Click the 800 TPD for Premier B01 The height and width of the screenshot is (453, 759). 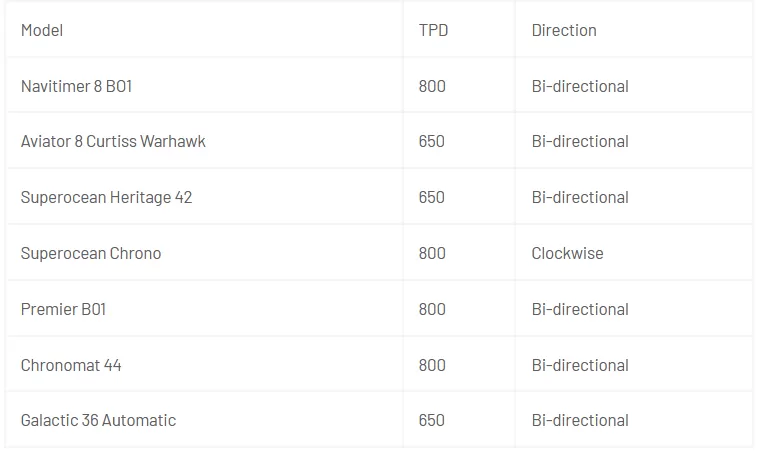[x=432, y=309]
